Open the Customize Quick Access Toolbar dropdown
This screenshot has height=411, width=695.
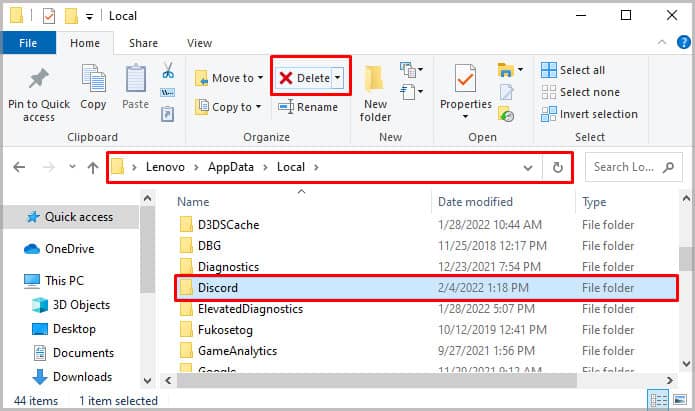[x=90, y=17]
